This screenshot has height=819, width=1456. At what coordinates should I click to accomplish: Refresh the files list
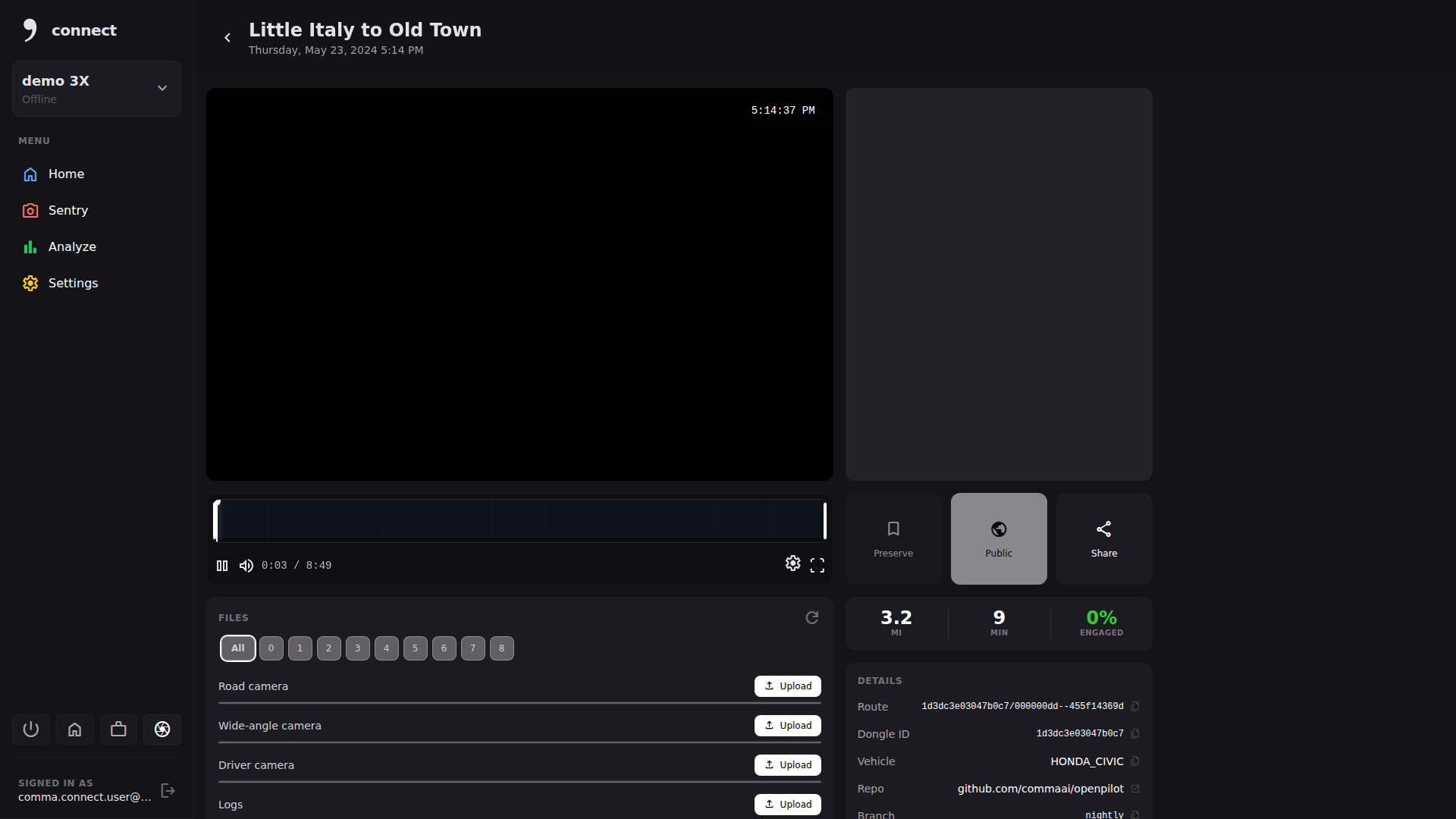[811, 618]
